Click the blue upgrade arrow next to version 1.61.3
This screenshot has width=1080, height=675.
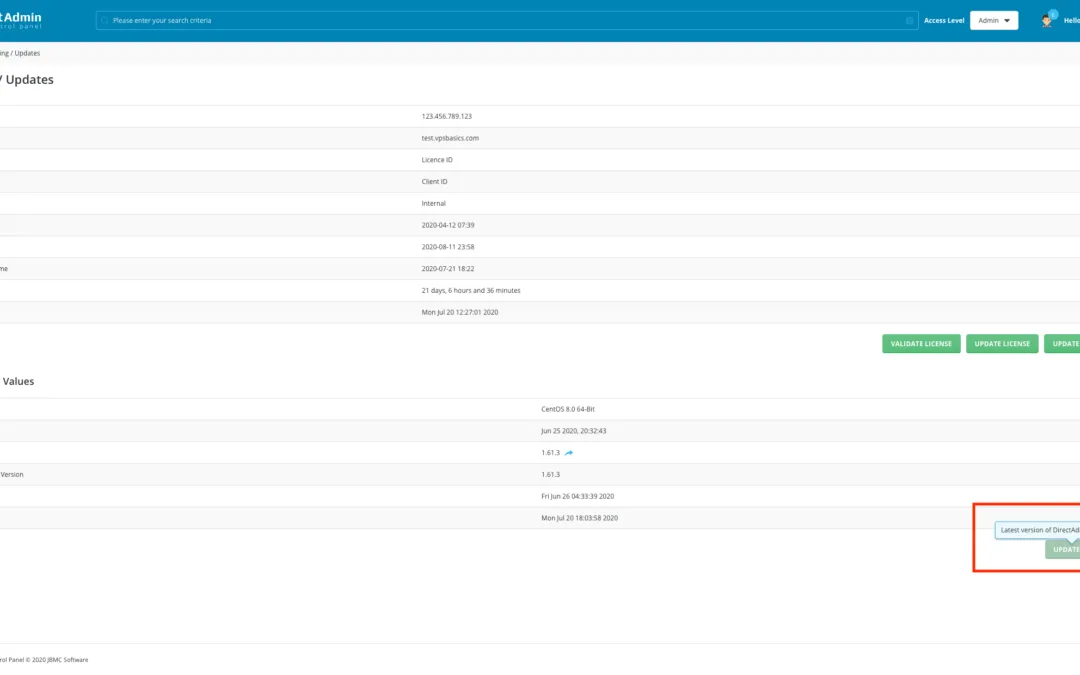click(x=567, y=452)
